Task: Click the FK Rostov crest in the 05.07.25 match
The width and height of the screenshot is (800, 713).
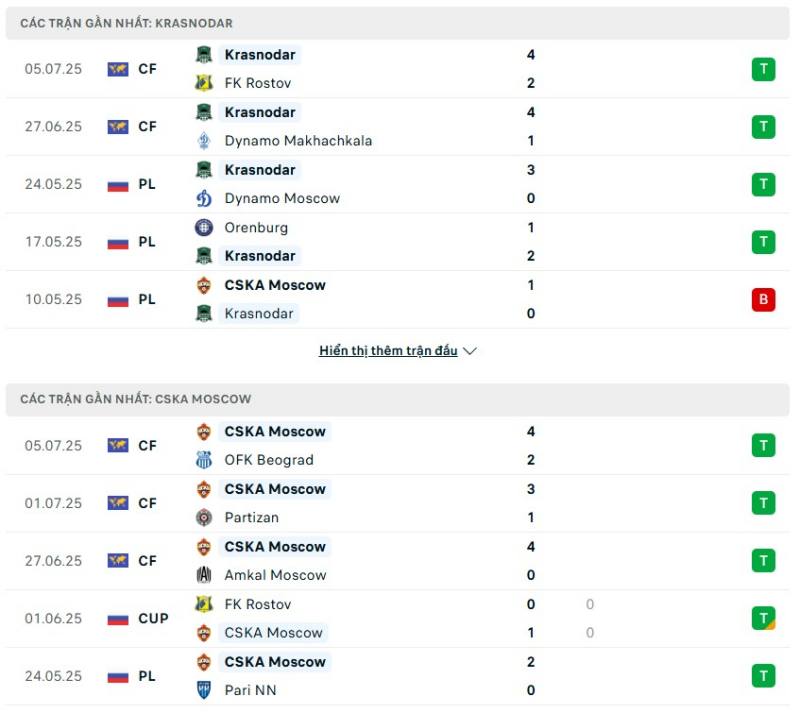Action: [204, 83]
